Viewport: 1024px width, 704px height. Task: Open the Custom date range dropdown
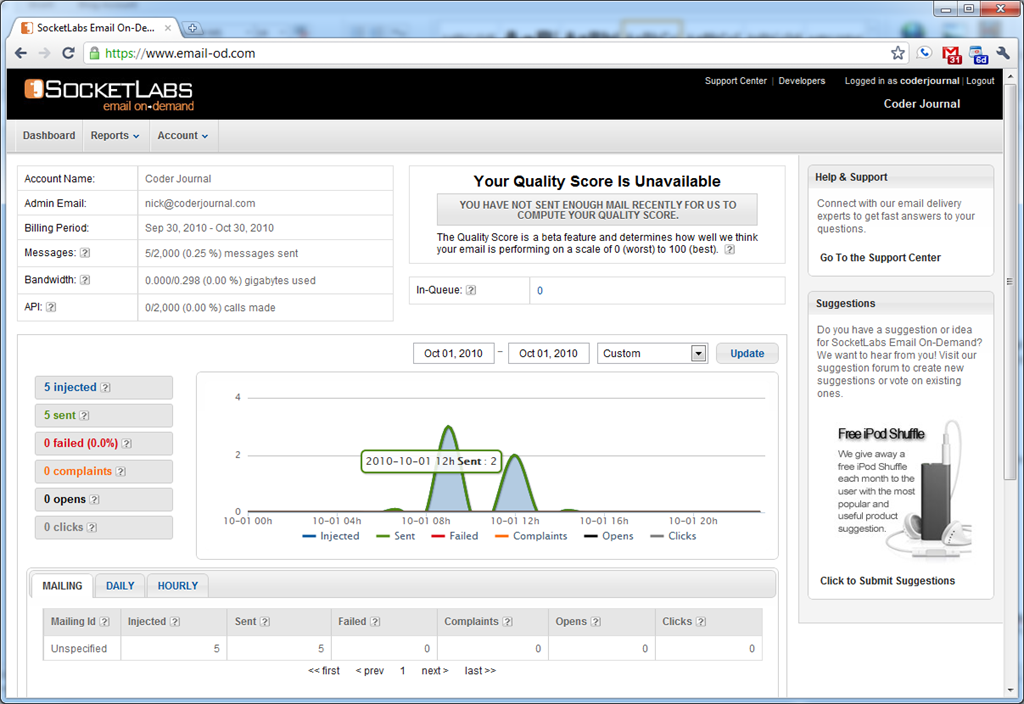[x=652, y=354]
